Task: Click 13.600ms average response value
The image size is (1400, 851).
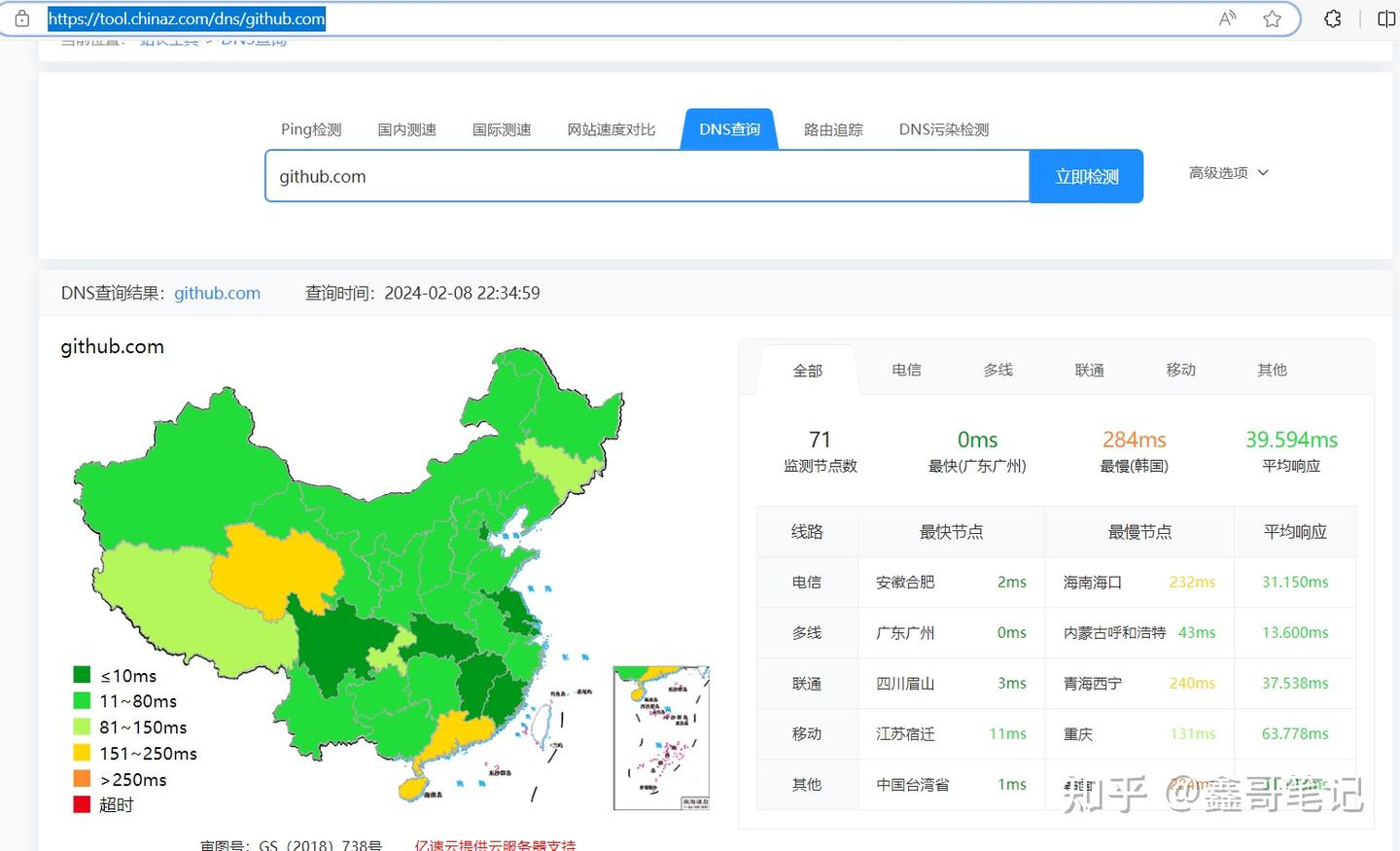Action: click(x=1295, y=632)
